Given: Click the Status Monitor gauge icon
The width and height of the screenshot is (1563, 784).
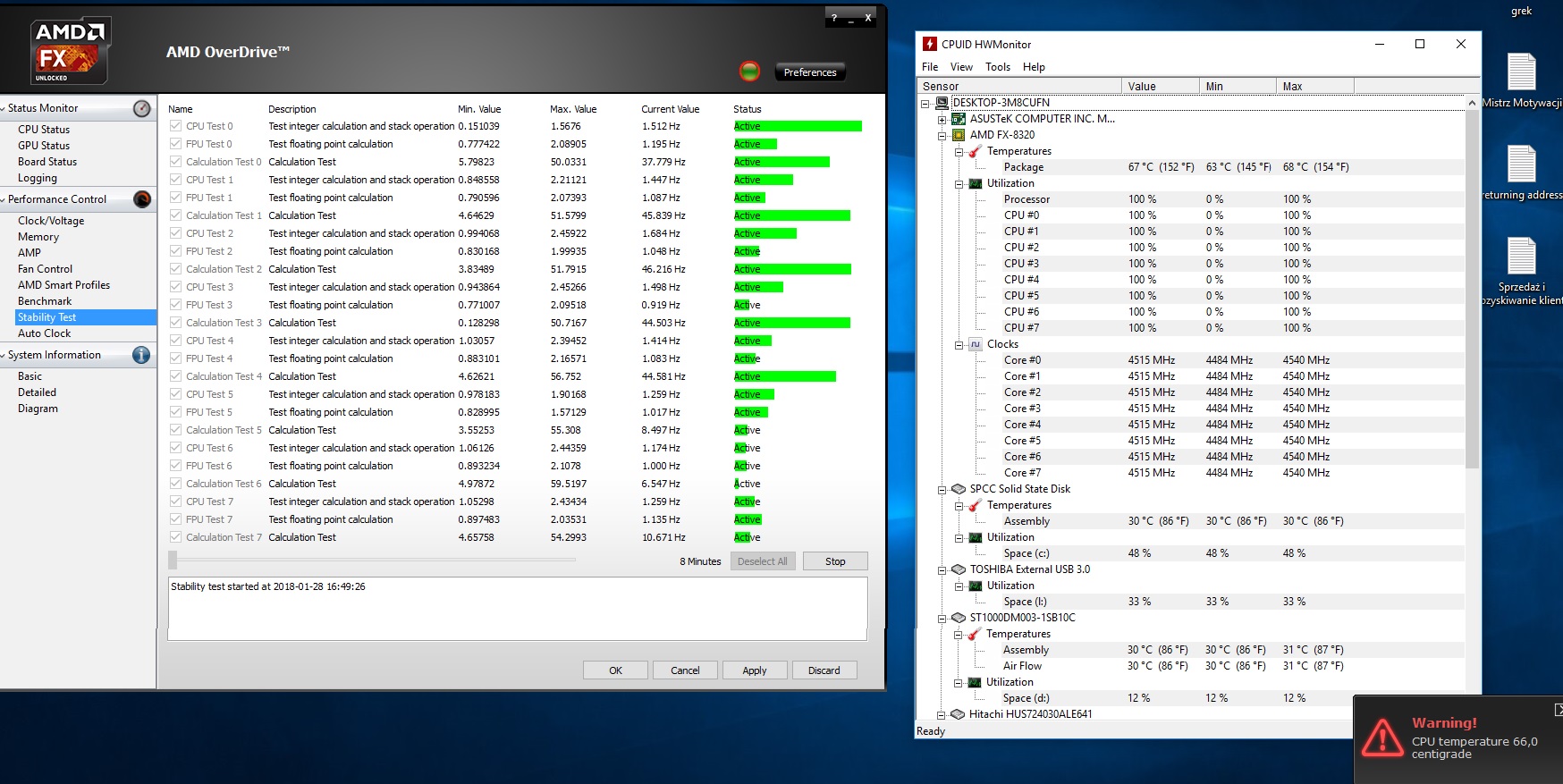Looking at the screenshot, I should point(142,108).
